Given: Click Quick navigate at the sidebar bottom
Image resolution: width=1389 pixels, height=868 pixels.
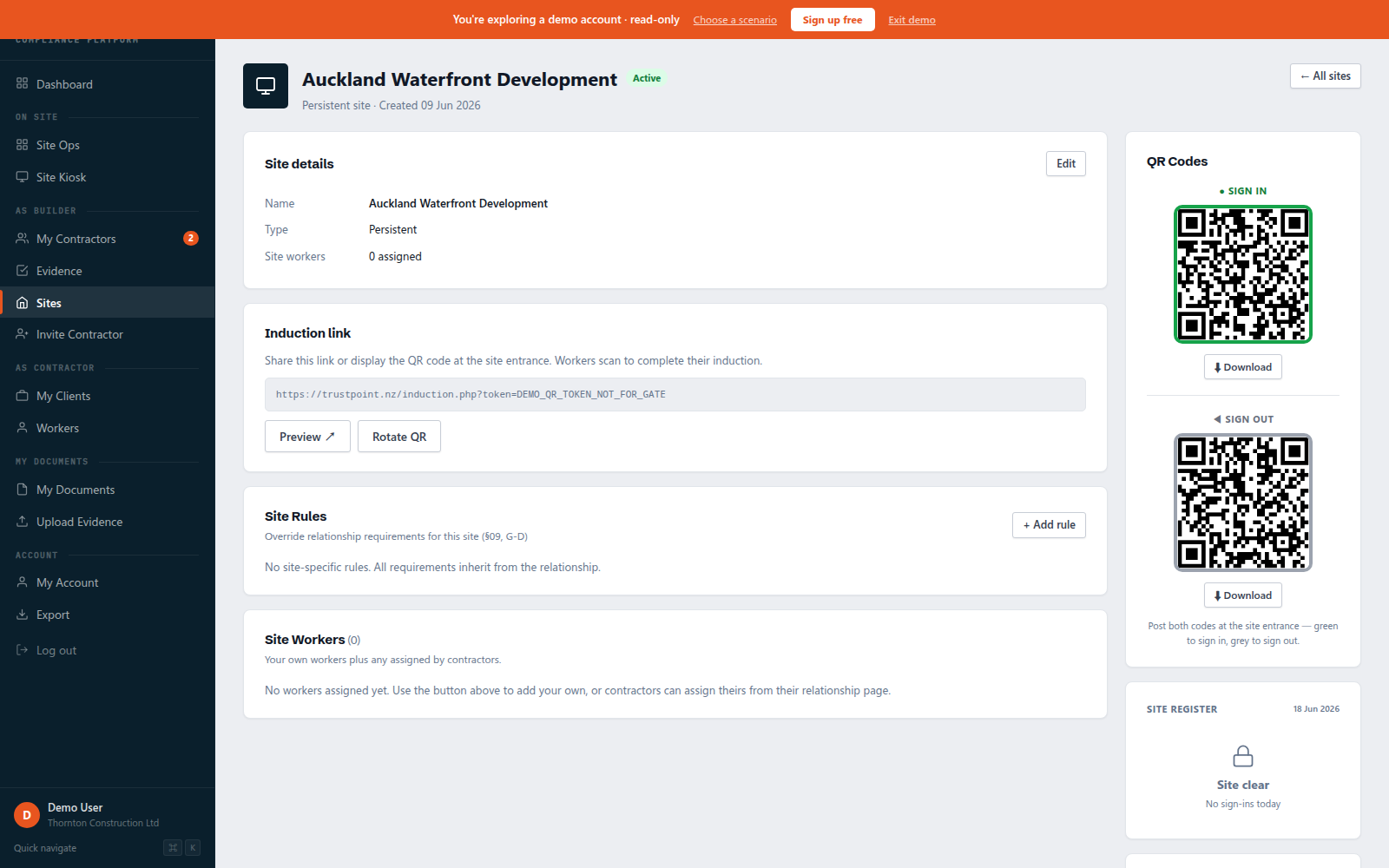Looking at the screenshot, I should coord(45,848).
